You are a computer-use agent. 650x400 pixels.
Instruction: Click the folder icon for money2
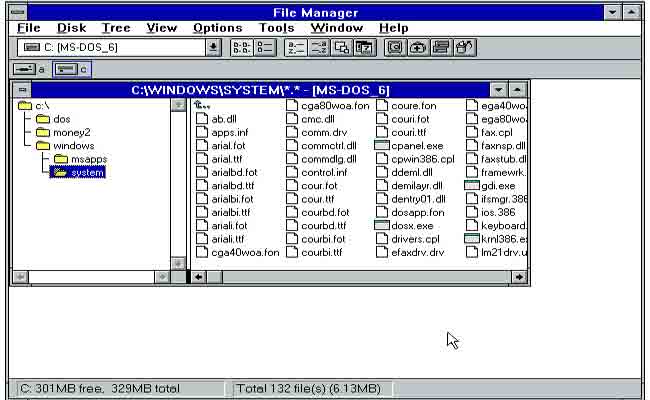coord(43,133)
